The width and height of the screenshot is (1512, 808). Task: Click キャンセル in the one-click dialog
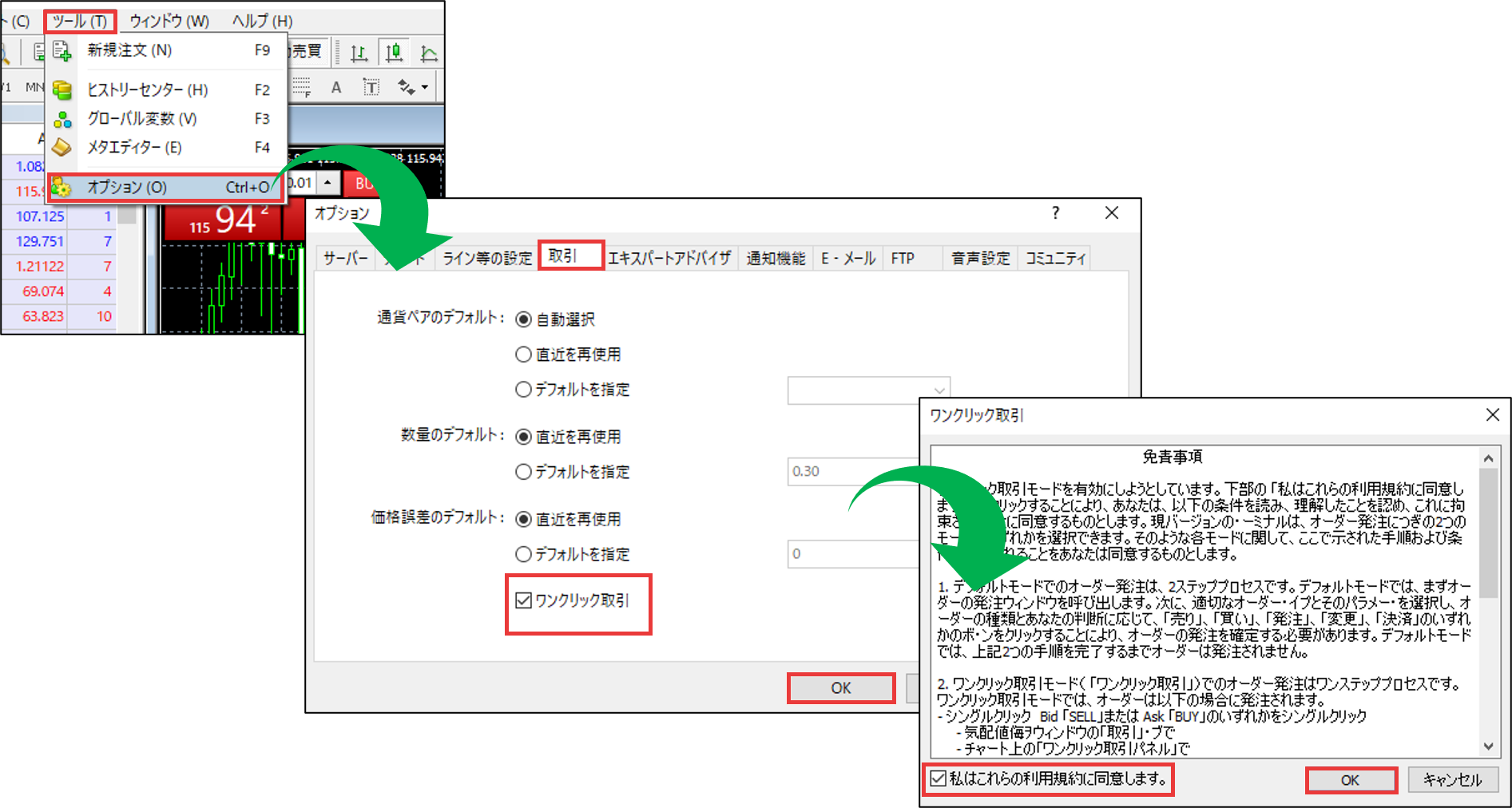[x=1453, y=780]
